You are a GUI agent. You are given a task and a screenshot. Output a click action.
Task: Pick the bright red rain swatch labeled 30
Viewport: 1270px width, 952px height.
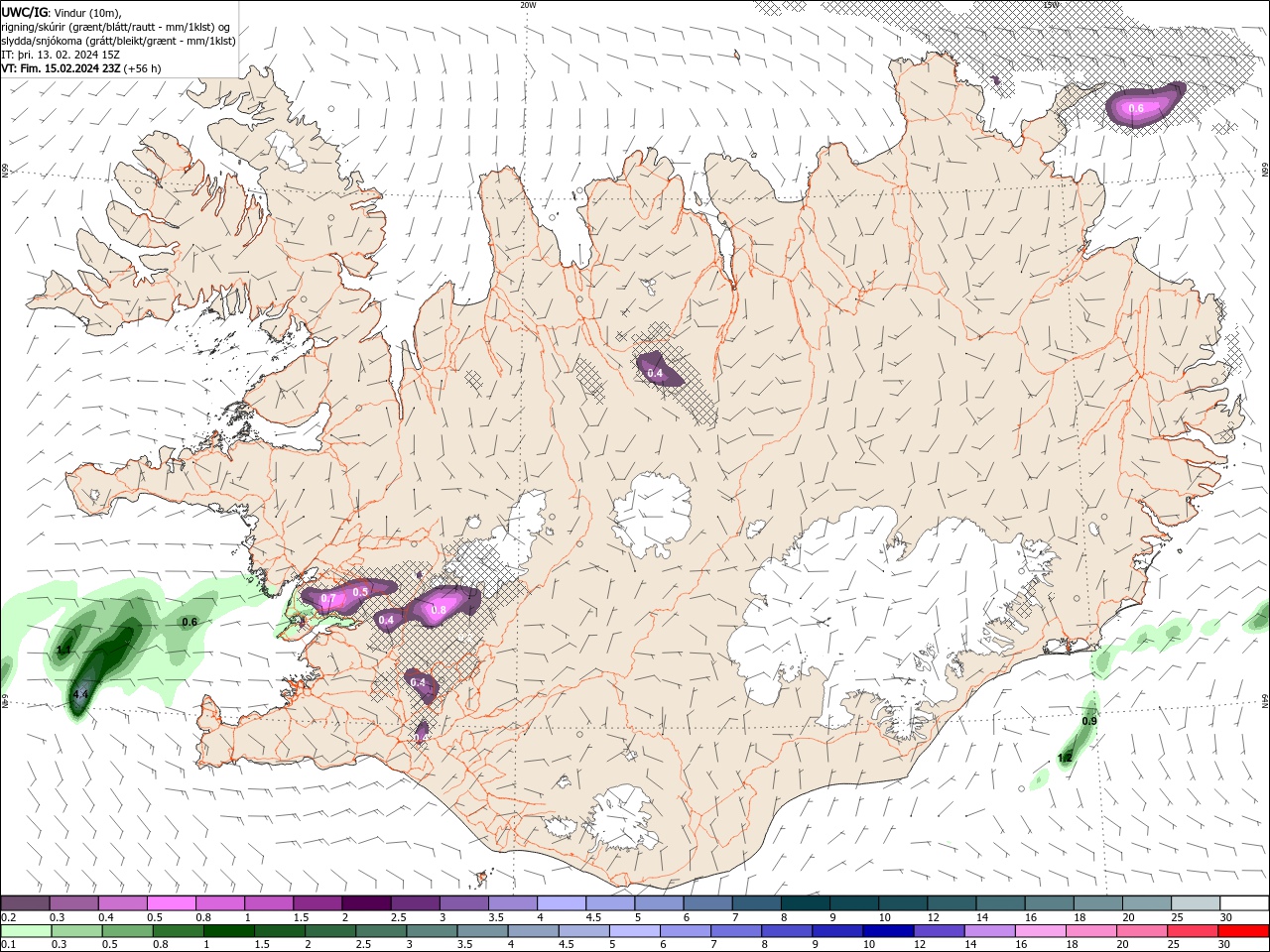coord(1244,931)
